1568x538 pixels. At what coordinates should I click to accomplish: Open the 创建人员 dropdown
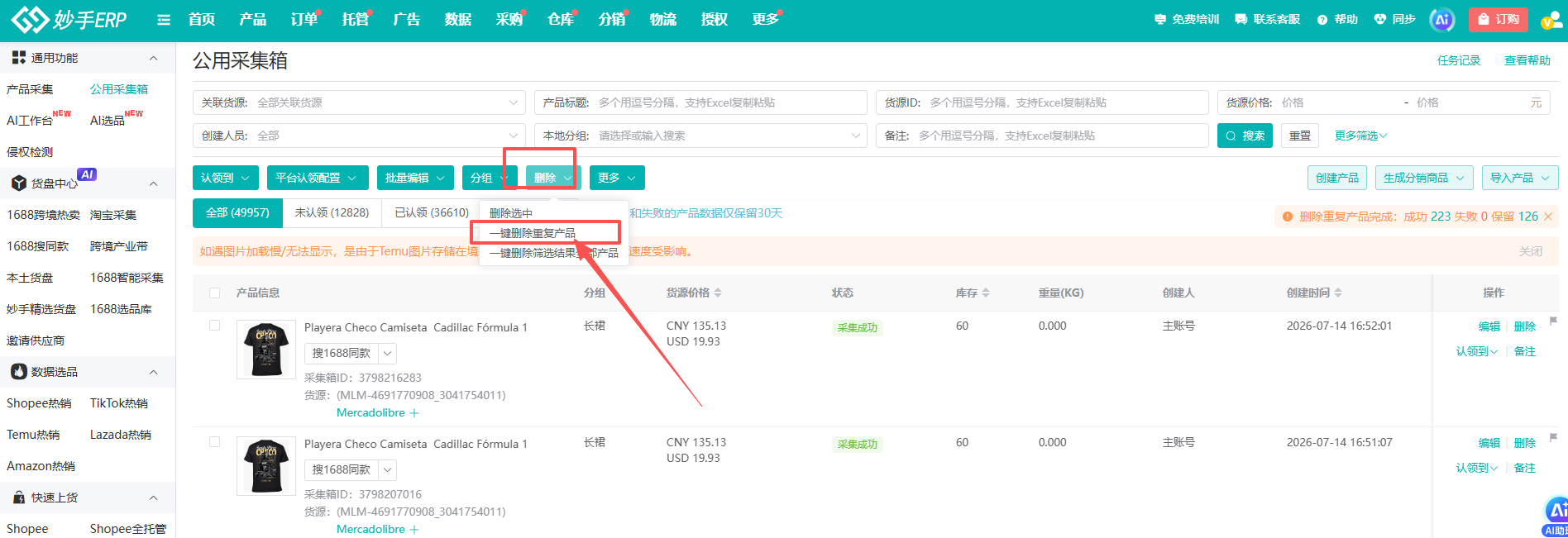[359, 136]
